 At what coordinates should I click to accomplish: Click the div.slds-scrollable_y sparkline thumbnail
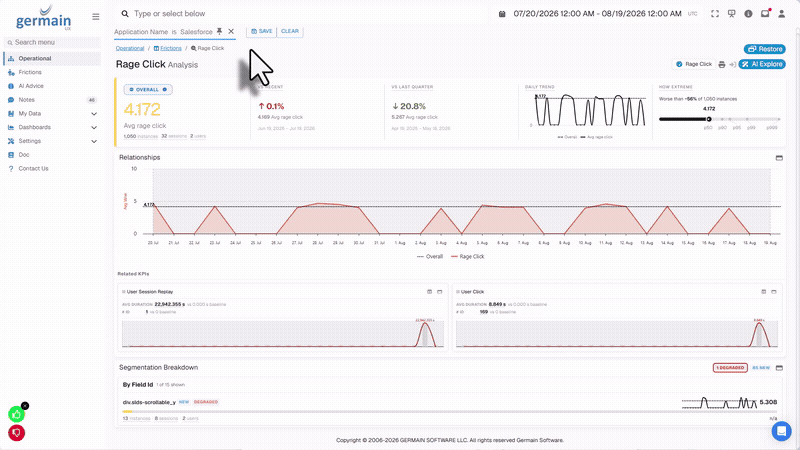(x=720, y=403)
